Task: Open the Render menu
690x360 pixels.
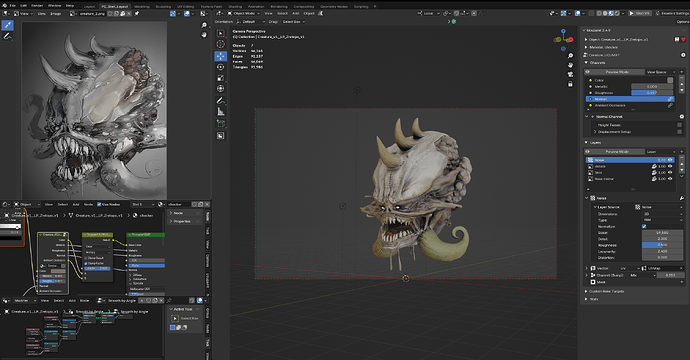Action: (37, 6)
